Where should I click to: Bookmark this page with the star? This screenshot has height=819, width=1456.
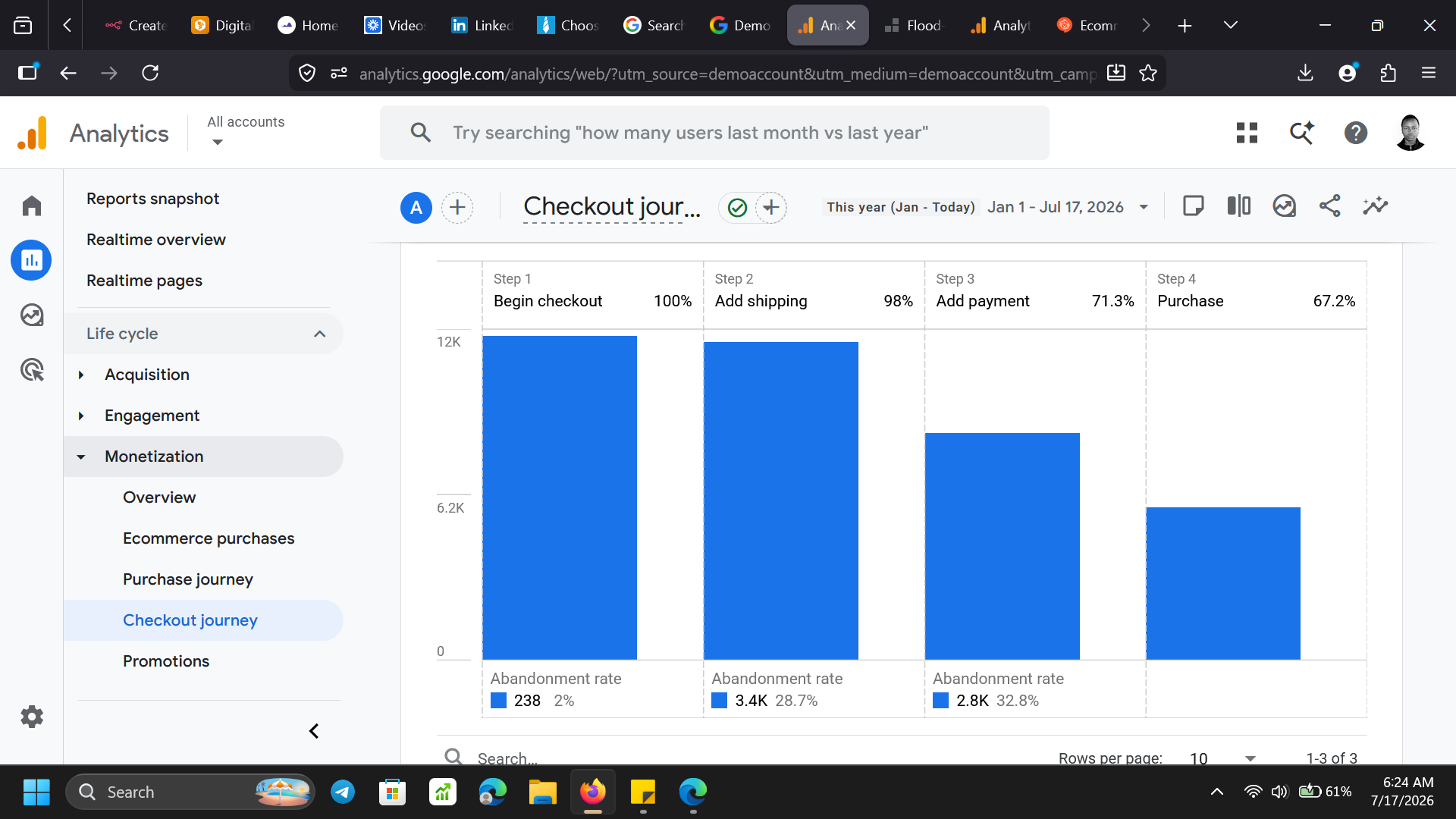point(1148,73)
